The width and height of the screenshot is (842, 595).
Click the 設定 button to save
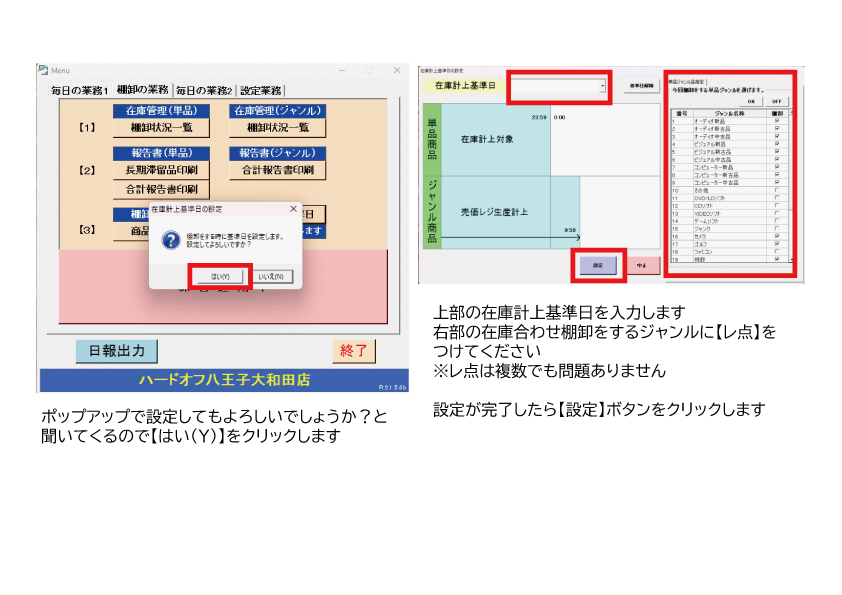(598, 265)
